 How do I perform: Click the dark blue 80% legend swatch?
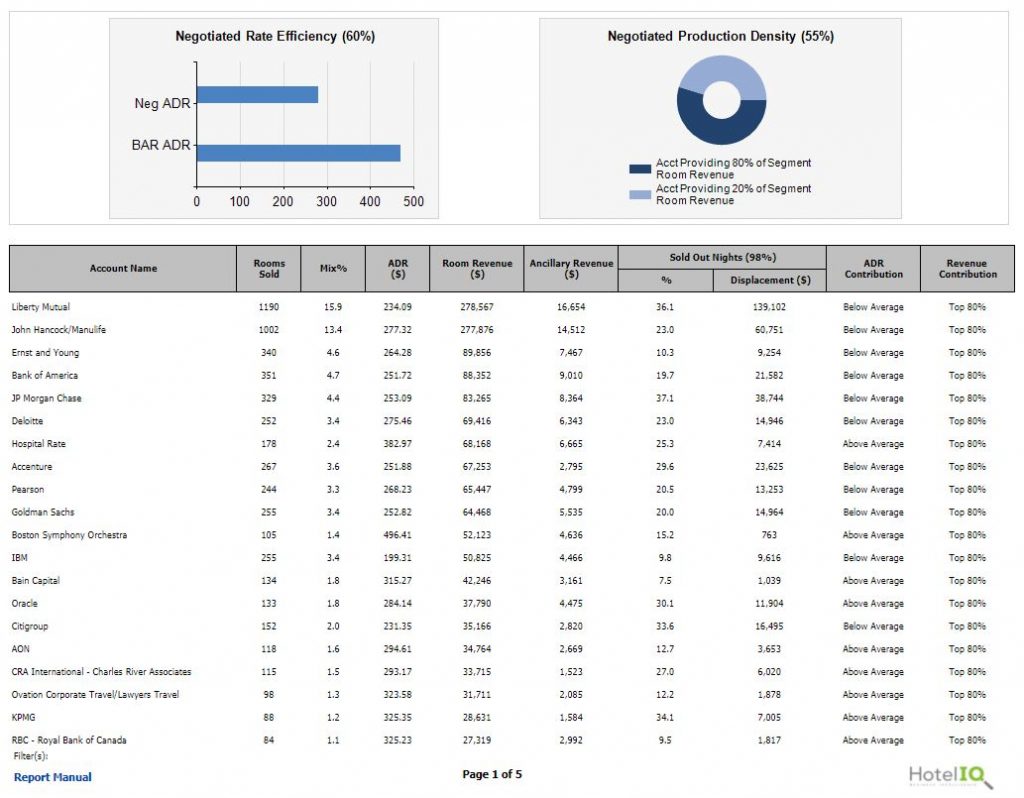(640, 168)
